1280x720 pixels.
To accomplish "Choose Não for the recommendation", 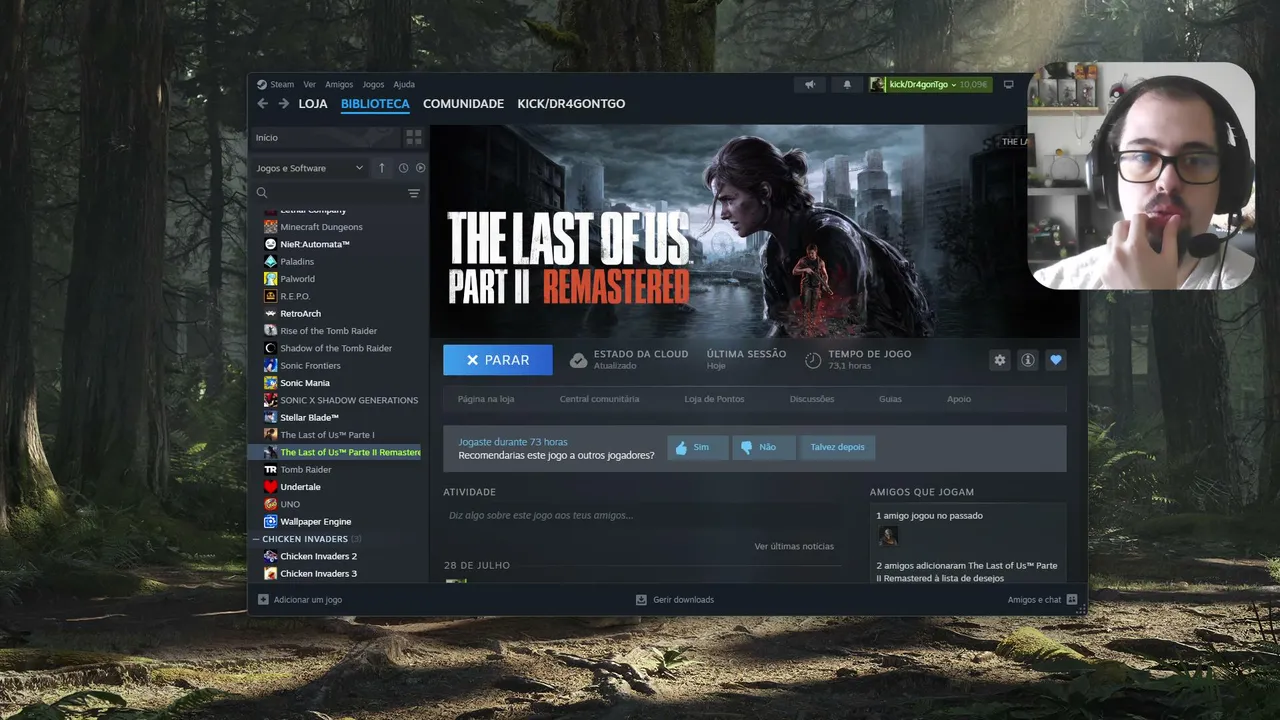I will (764, 447).
